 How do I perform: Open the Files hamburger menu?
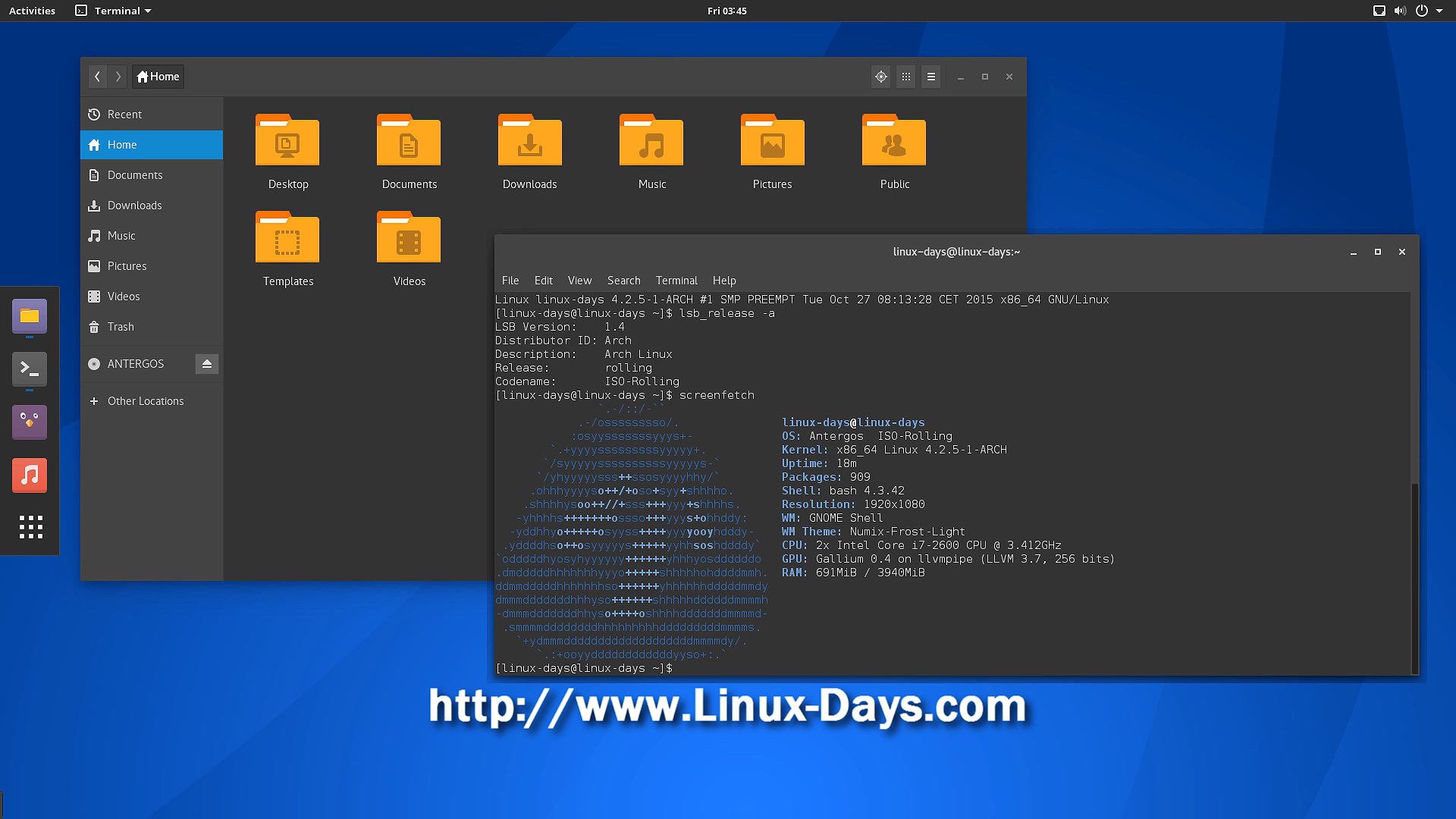click(x=931, y=77)
